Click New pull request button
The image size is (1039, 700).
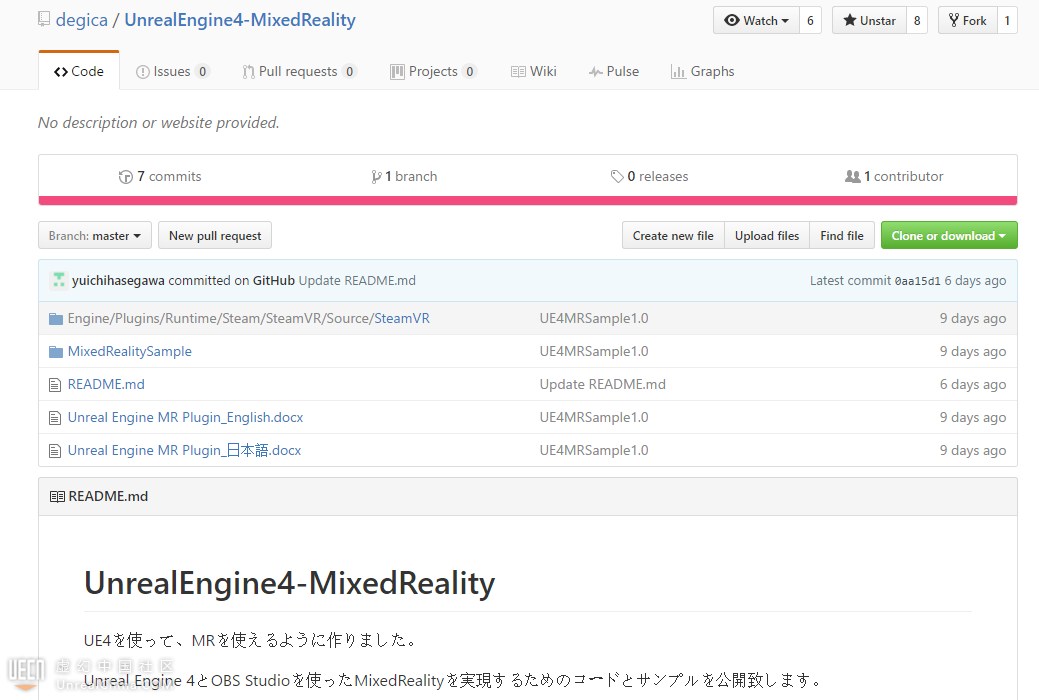tap(215, 235)
